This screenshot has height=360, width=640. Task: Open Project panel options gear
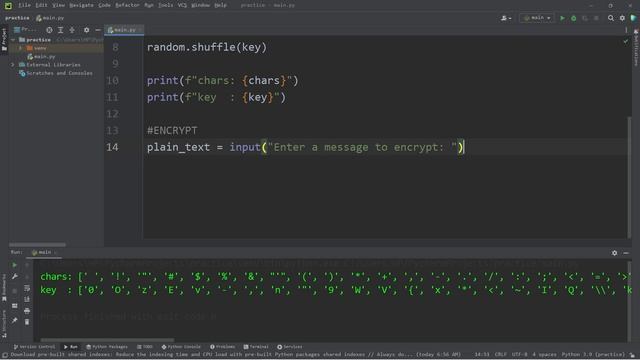point(86,30)
